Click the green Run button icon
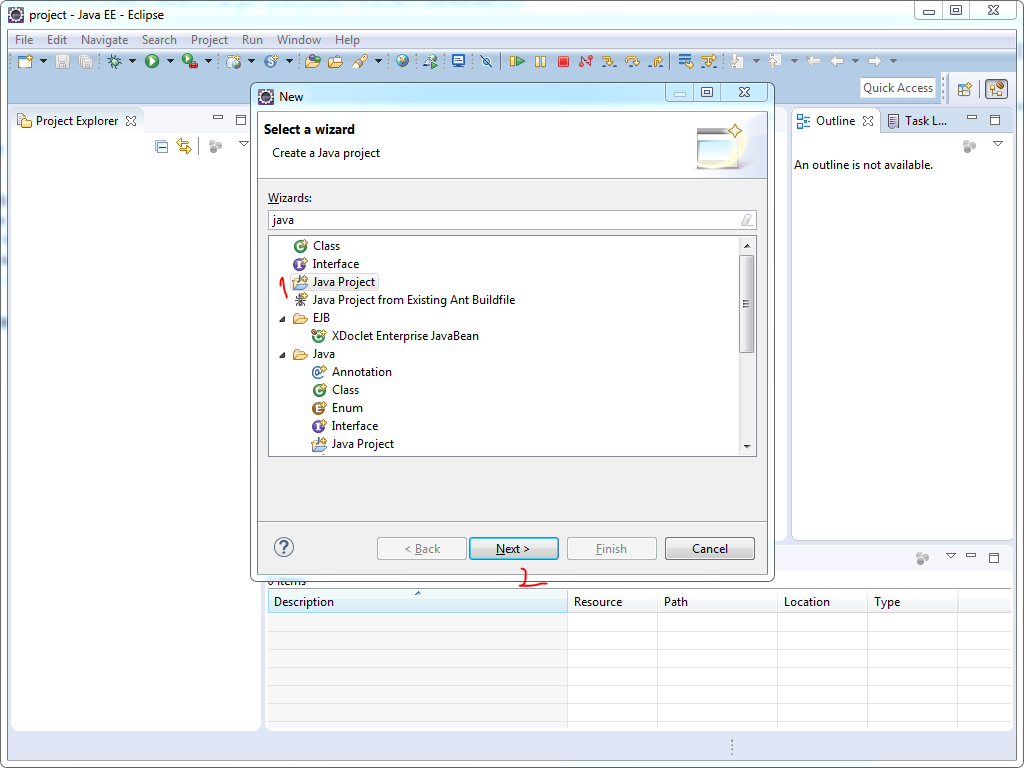1024x768 pixels. 152,61
